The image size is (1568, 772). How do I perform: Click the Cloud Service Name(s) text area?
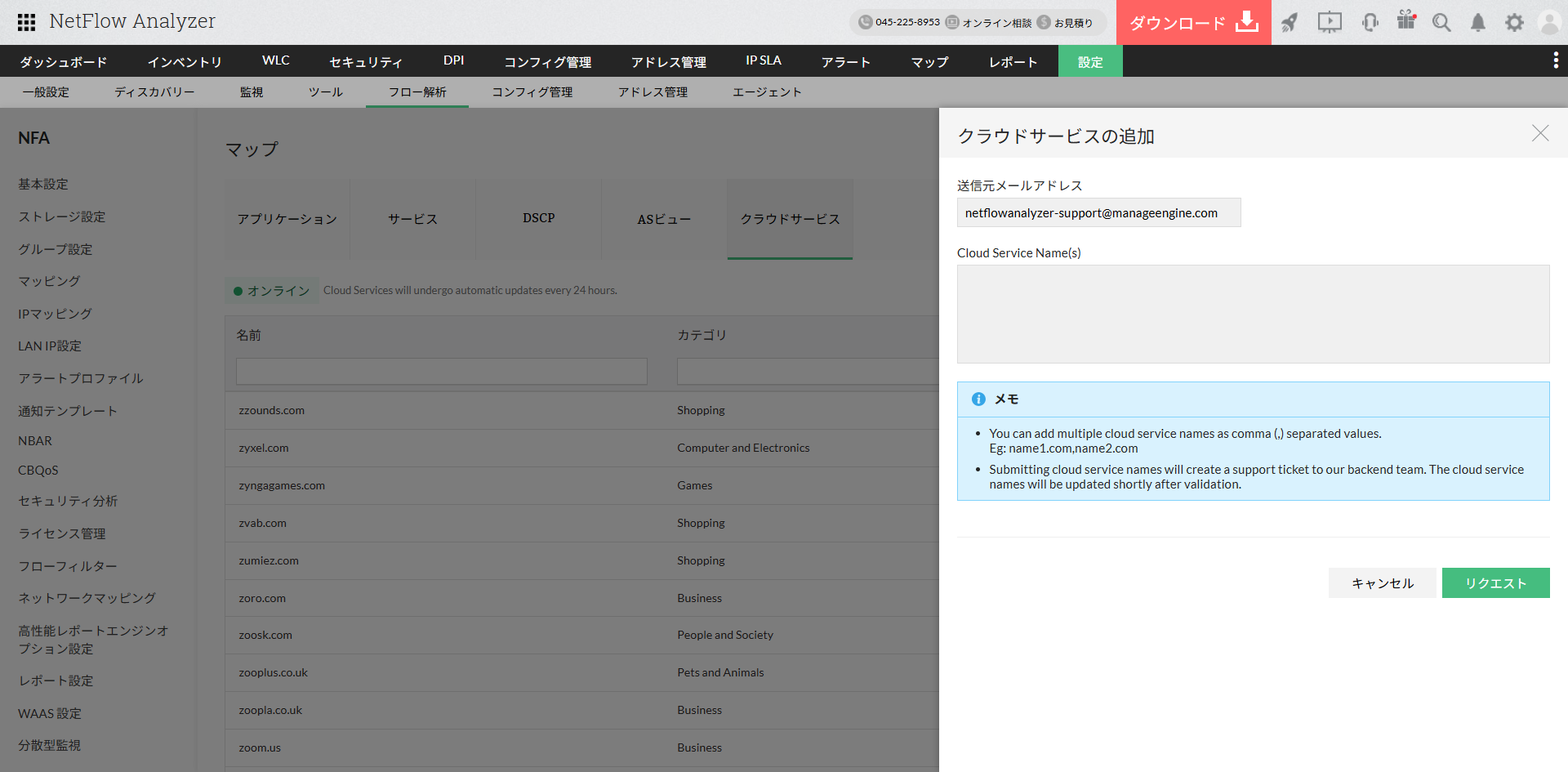pos(1253,314)
